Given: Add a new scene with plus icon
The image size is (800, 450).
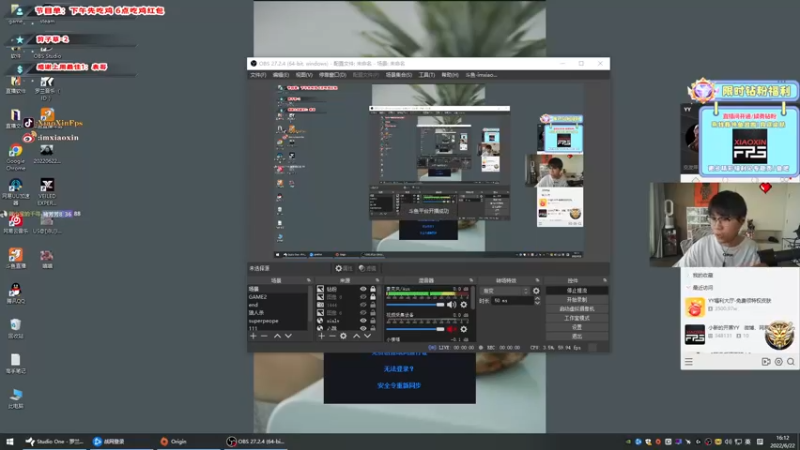Looking at the screenshot, I should (254, 336).
